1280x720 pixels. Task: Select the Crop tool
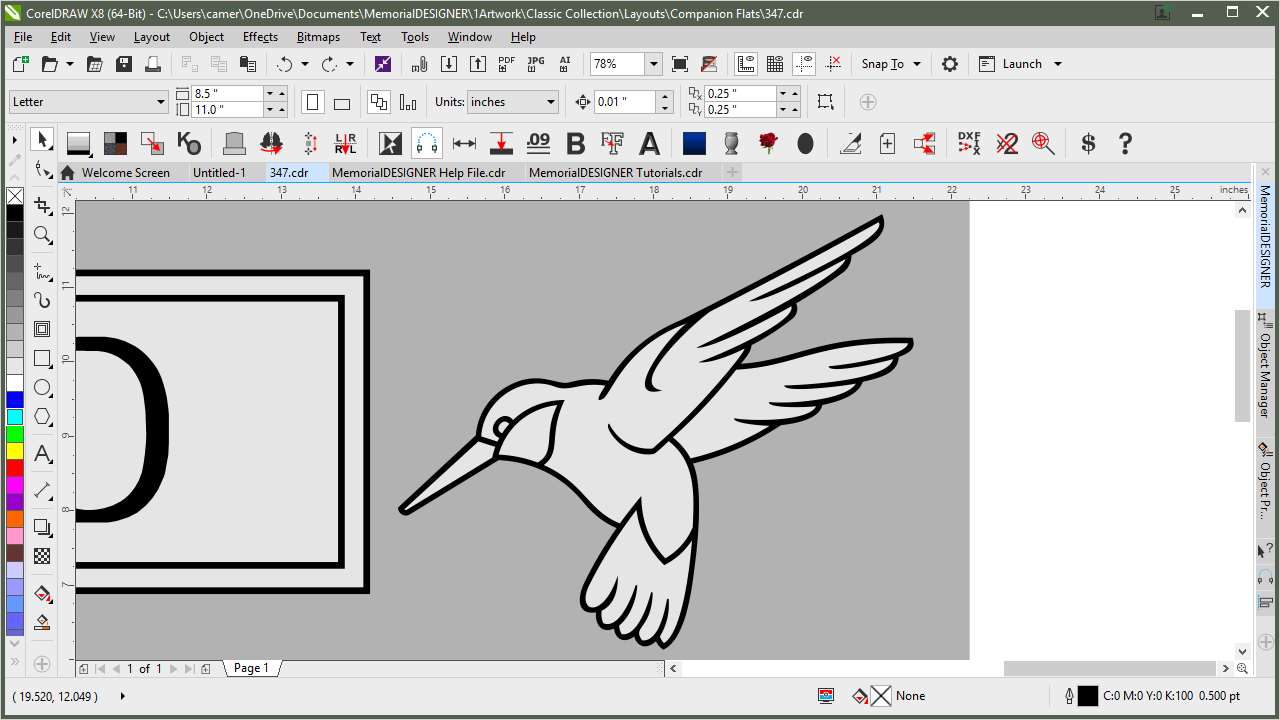(42, 206)
